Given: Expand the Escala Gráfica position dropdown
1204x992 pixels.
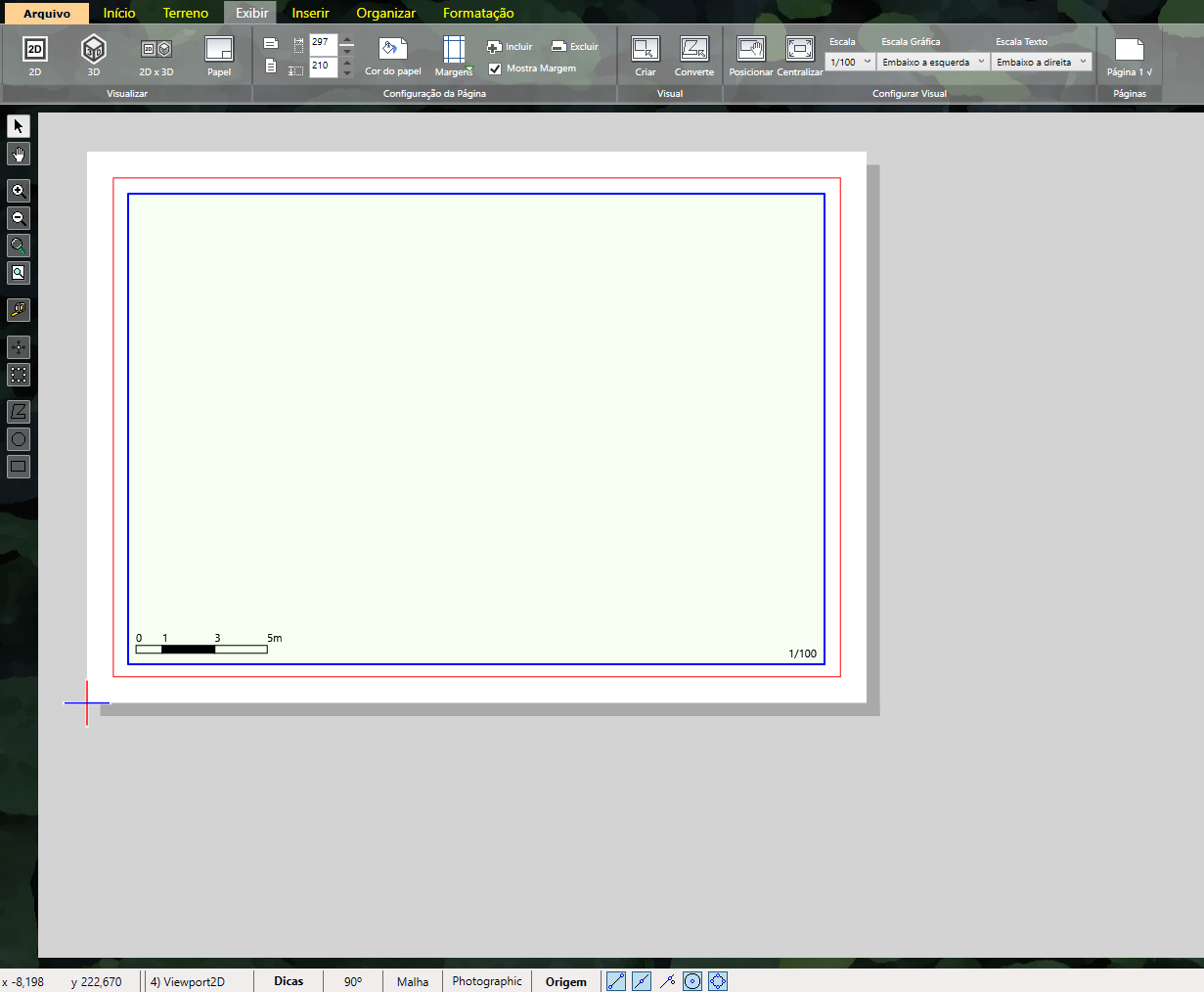Looking at the screenshot, I should point(933,62).
